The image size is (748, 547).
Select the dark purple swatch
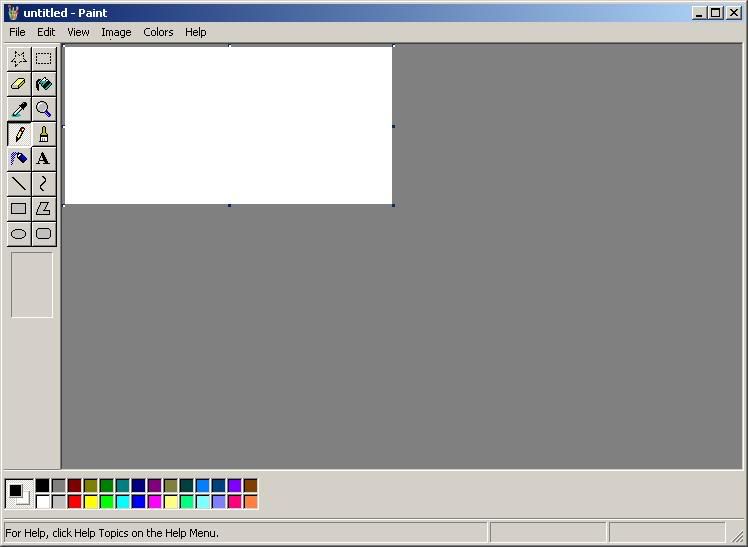click(155, 485)
